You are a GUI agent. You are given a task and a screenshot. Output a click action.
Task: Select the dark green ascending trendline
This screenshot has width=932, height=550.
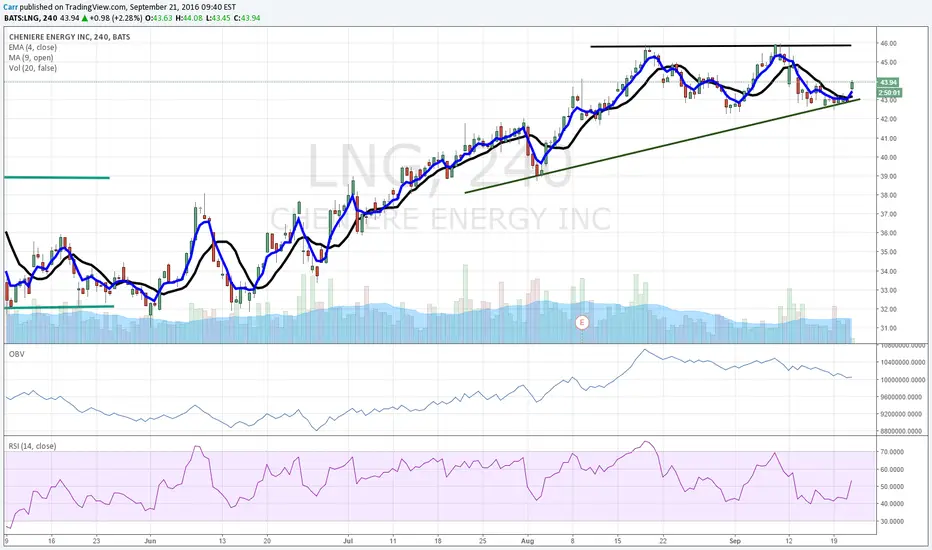click(x=662, y=146)
